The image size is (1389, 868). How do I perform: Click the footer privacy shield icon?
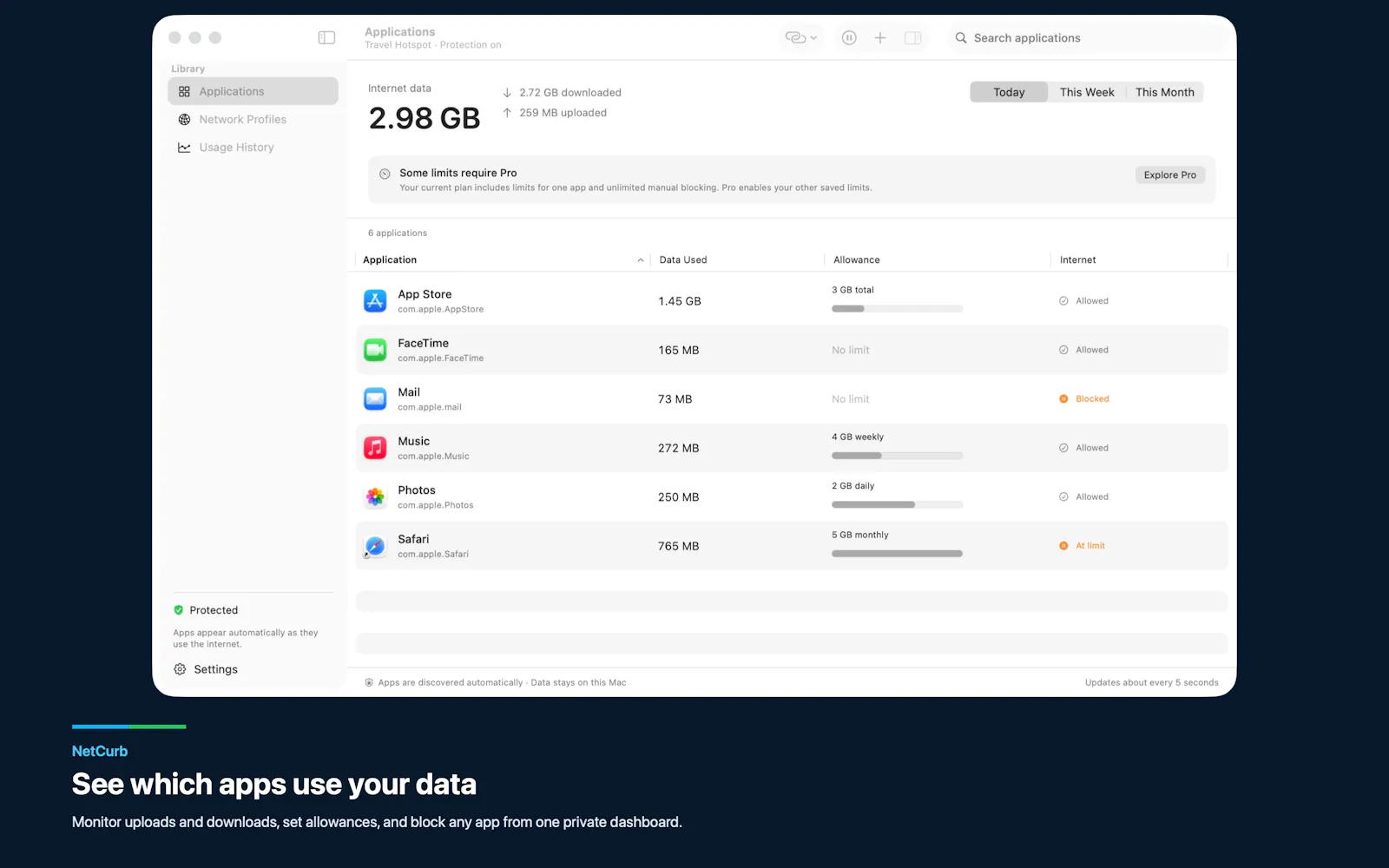(x=369, y=682)
